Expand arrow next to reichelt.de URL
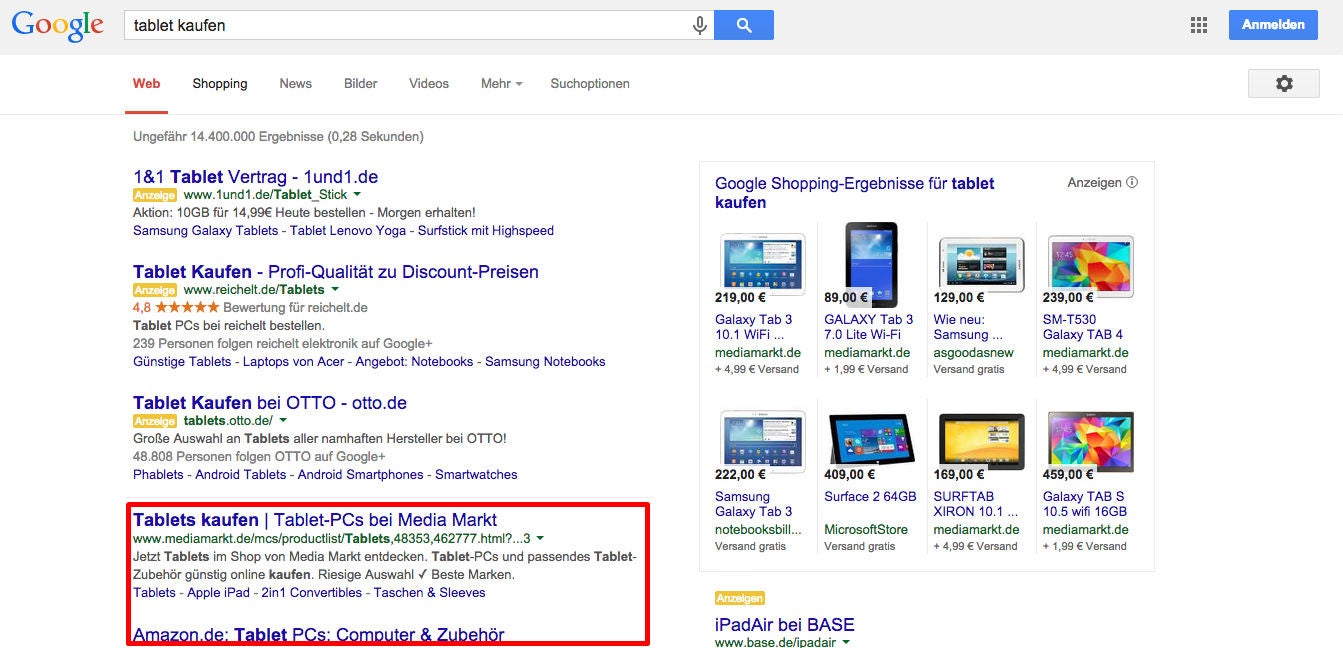Viewport: 1343px width, 648px height. [x=335, y=290]
